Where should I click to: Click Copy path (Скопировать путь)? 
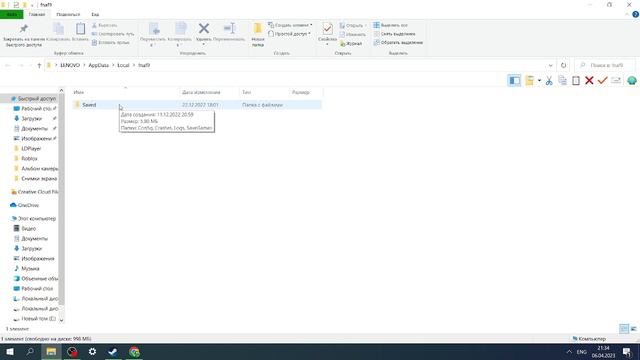[113, 34]
